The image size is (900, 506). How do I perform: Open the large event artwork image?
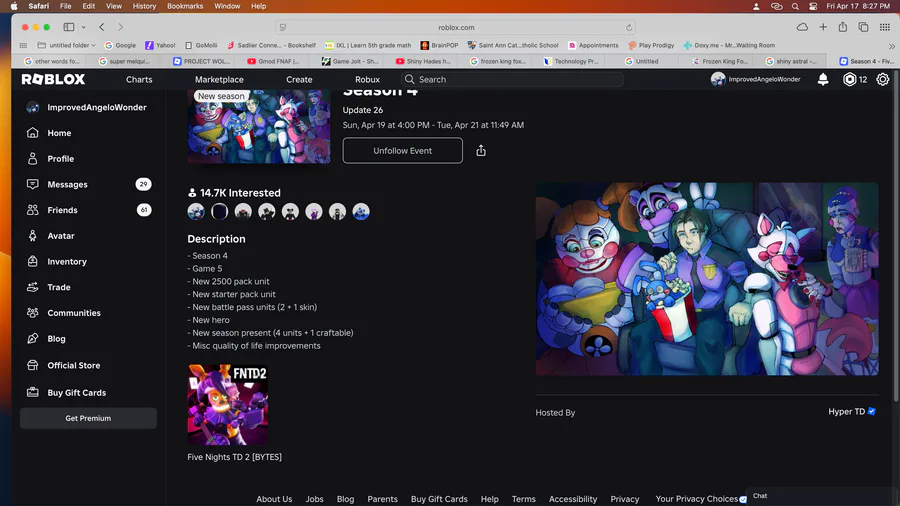(707, 279)
